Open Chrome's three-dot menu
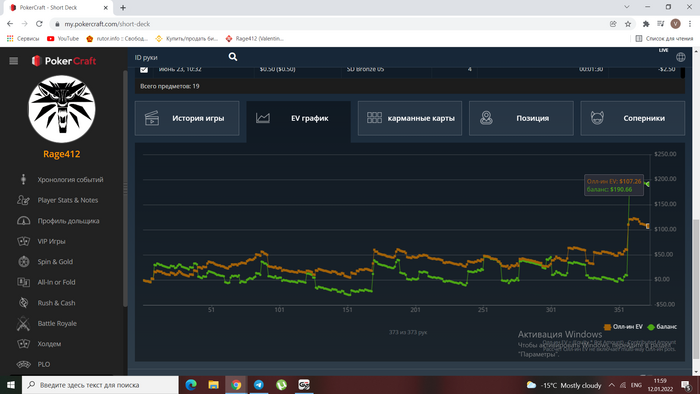Viewport: 700px width, 394px height. (x=690, y=24)
